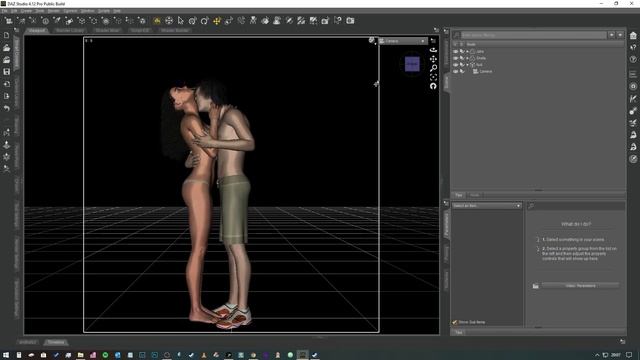Expand the first figure node in Scene pane
Viewport: 640px width, 360px height.
pyautogui.click(x=468, y=52)
